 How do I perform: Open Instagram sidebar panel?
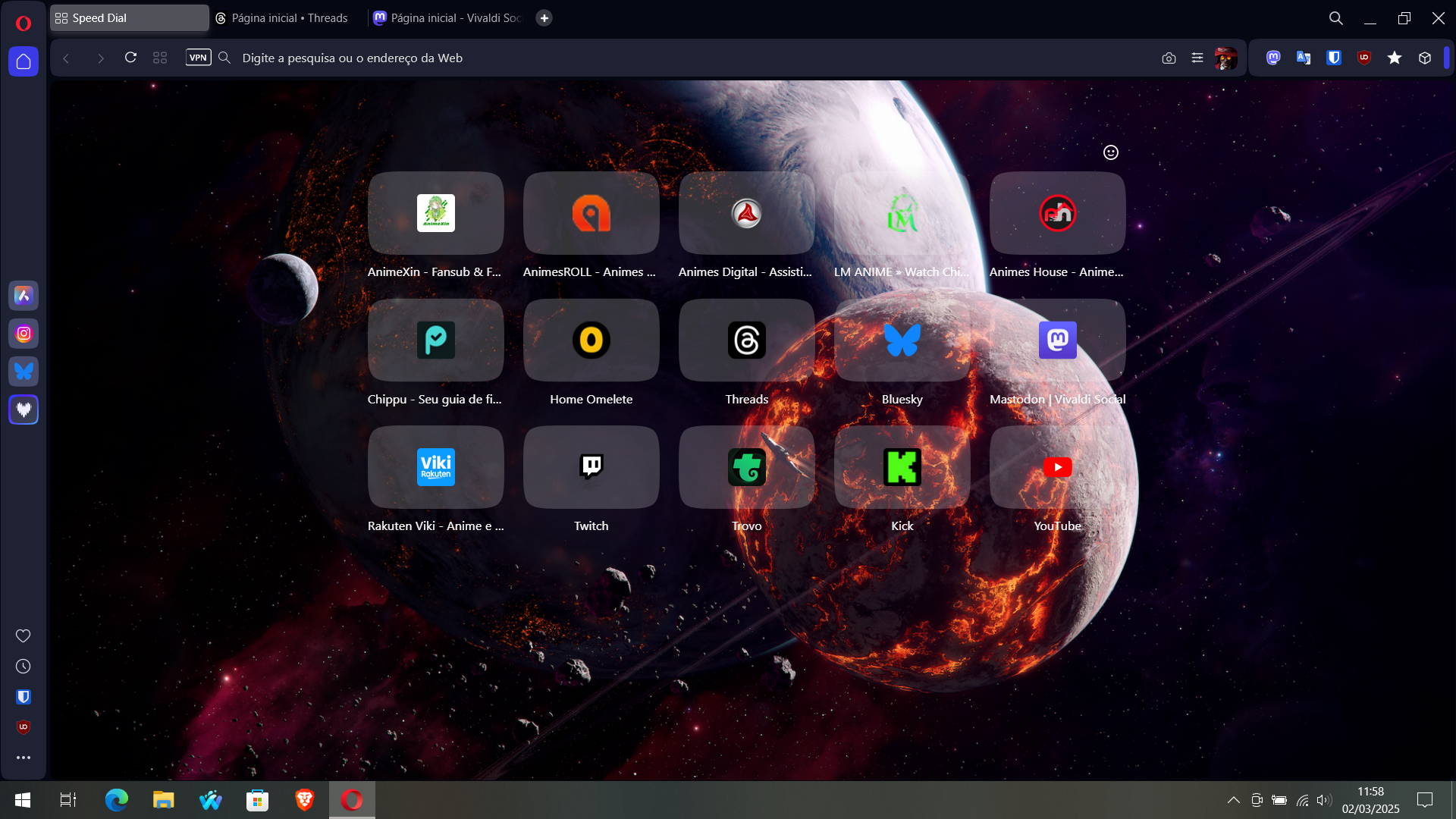coord(24,334)
